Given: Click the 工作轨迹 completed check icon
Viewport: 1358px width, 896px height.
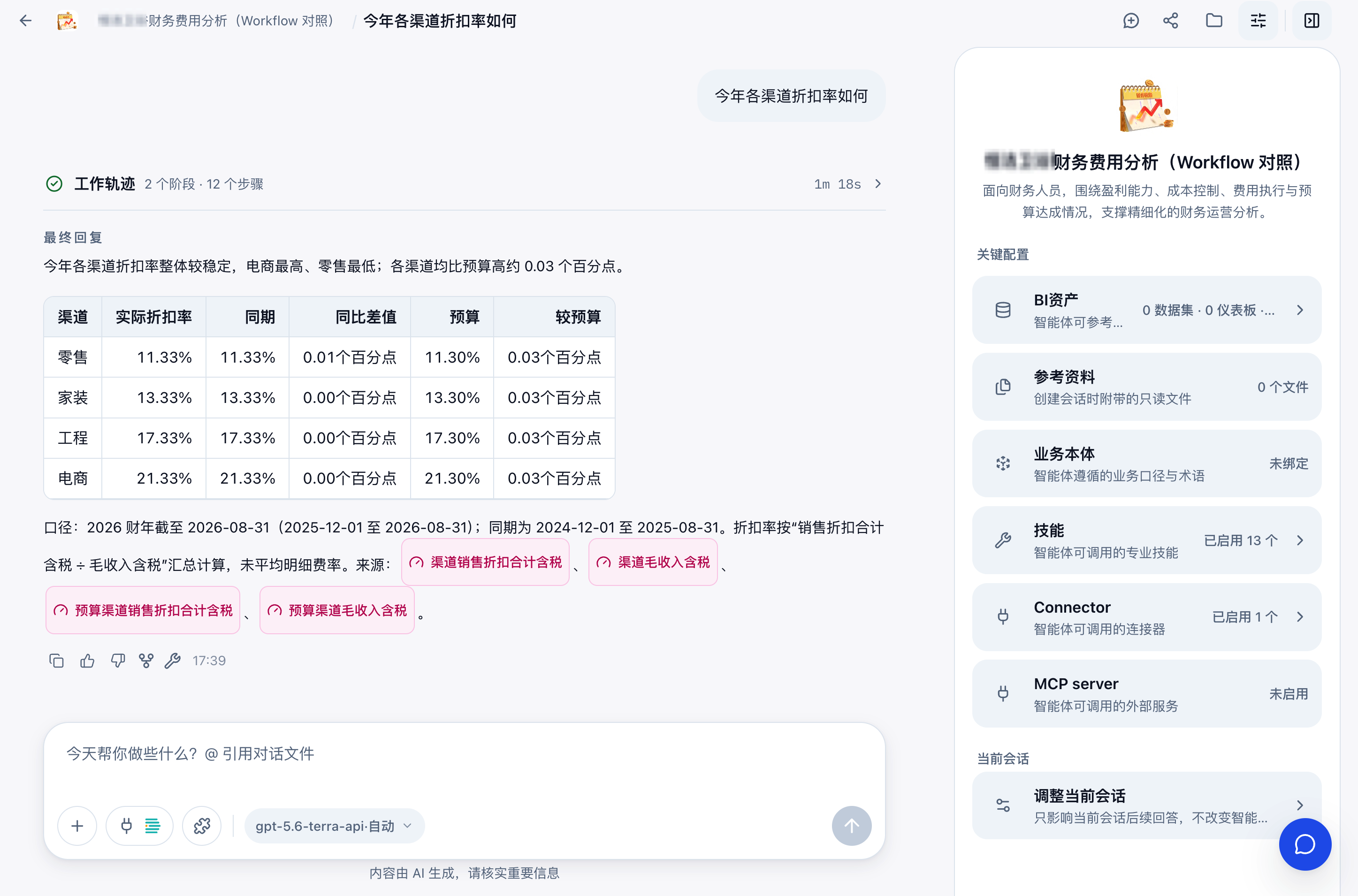Looking at the screenshot, I should pos(54,184).
